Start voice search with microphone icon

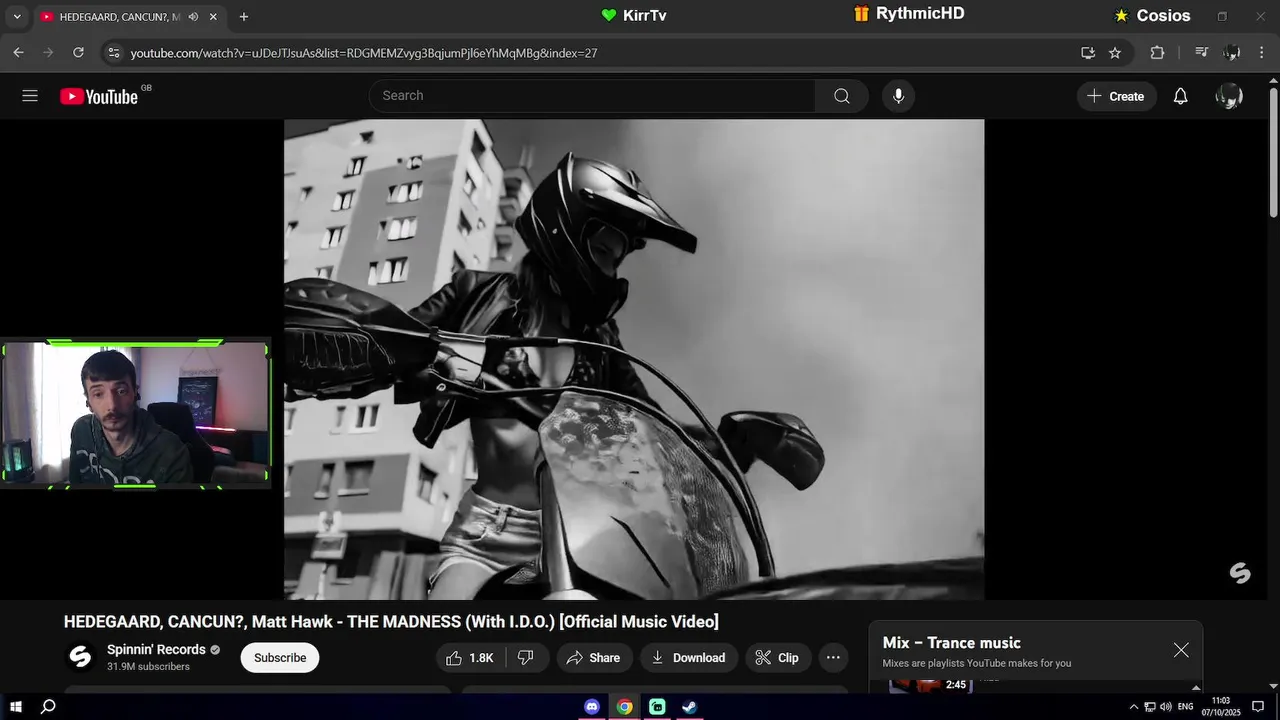coord(898,96)
